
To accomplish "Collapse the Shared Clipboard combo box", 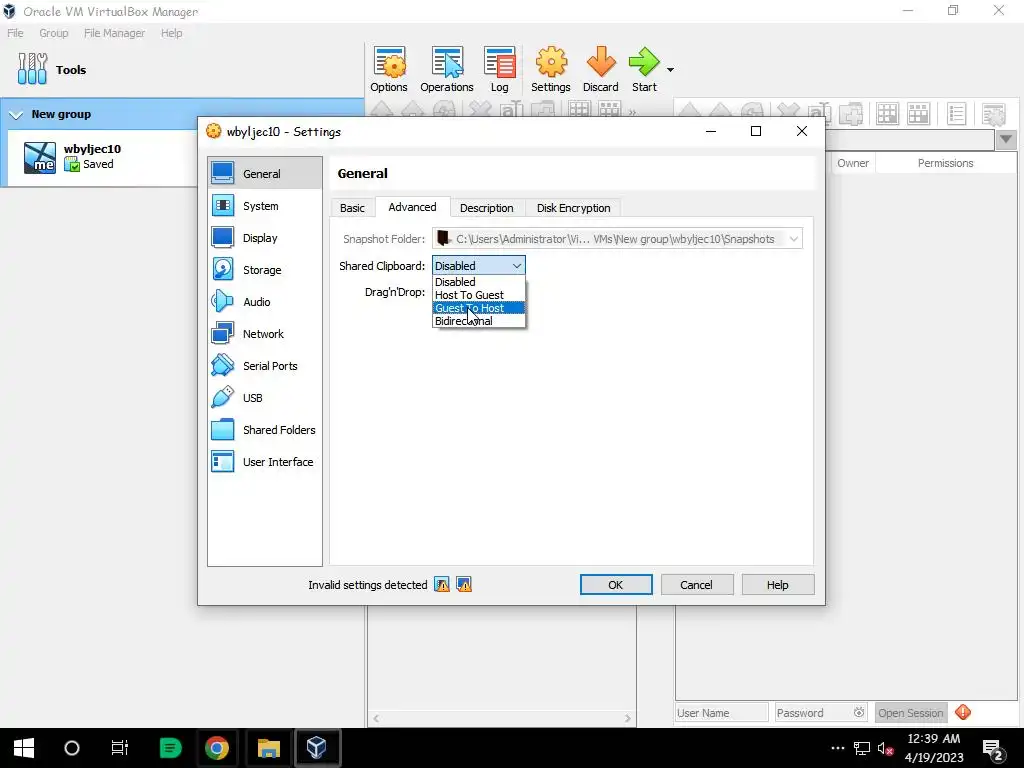I will [x=478, y=266].
